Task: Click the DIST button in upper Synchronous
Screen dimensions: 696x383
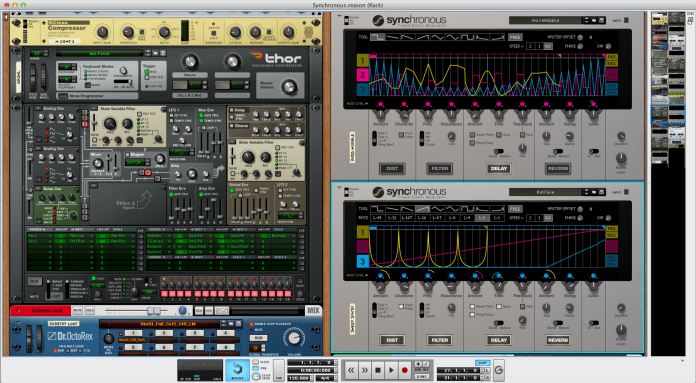Action: [392, 168]
